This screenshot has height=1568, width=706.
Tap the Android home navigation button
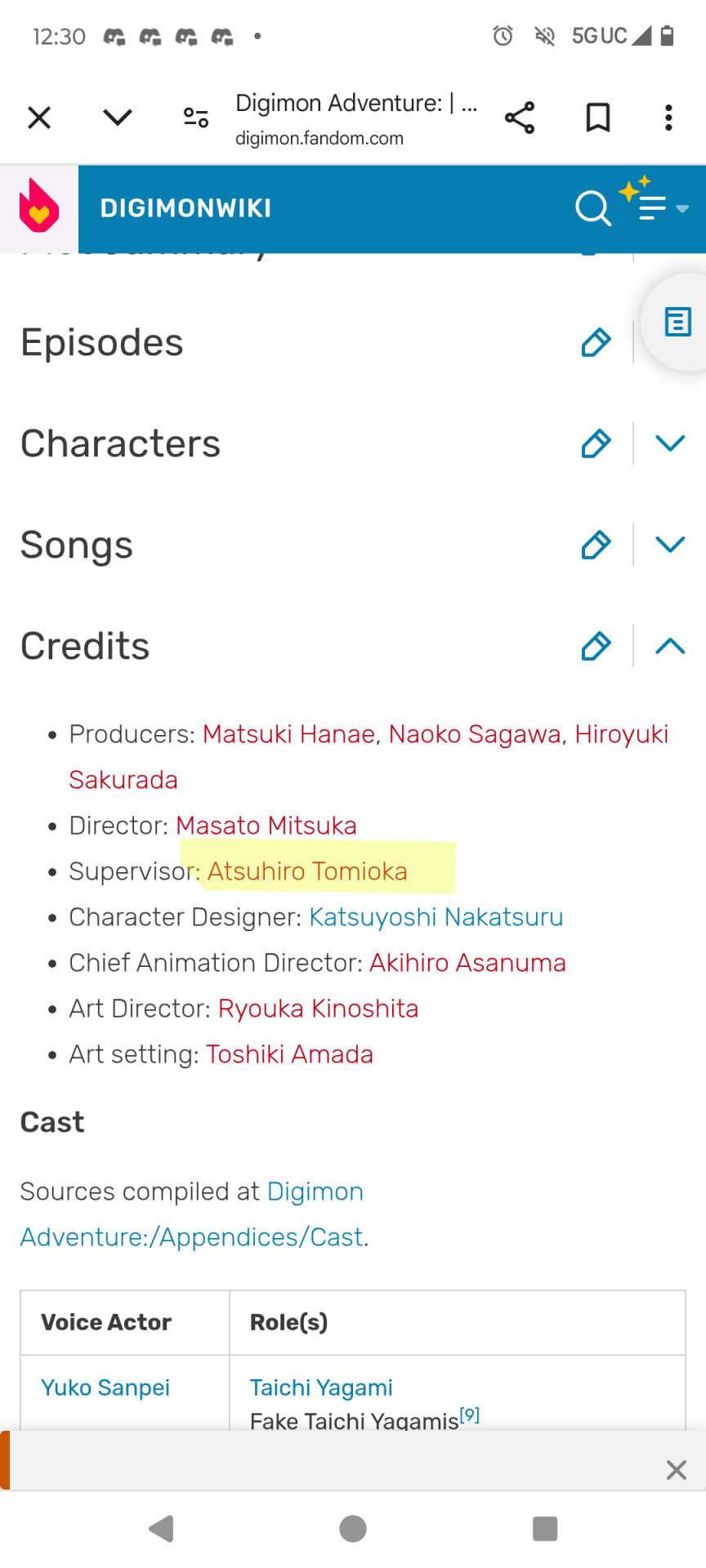(353, 1529)
